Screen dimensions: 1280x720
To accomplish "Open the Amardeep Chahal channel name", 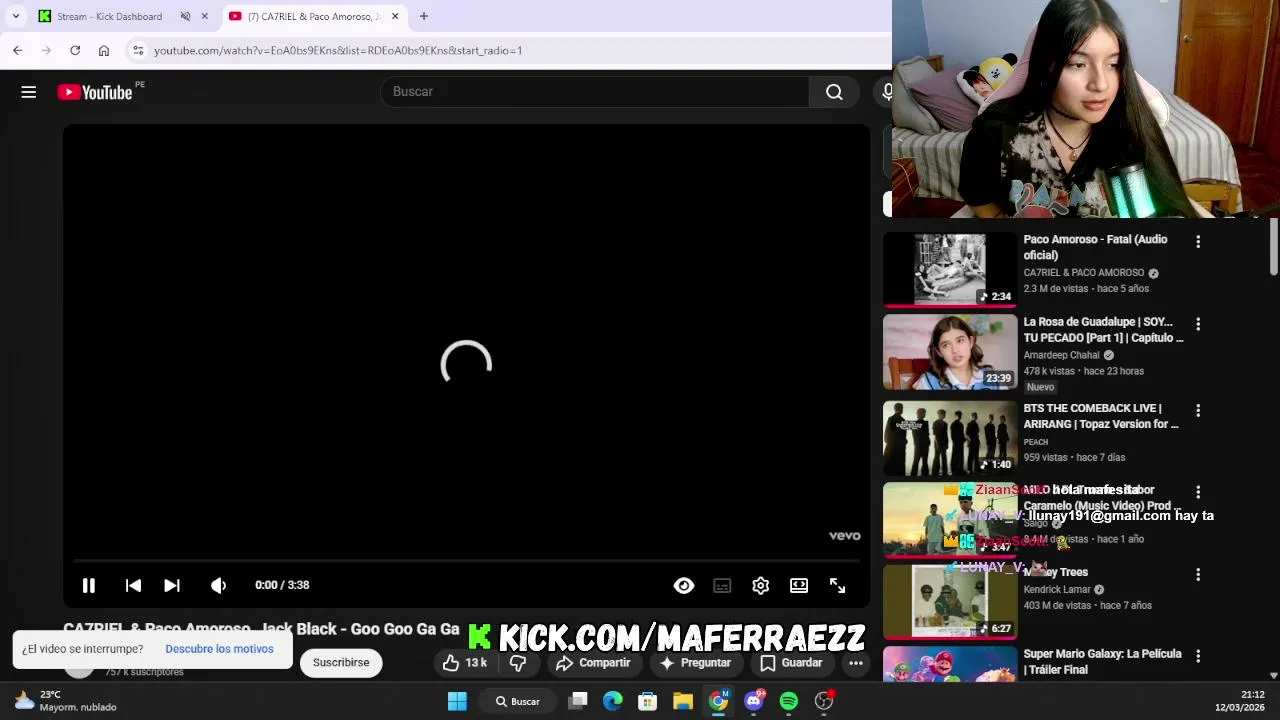I will click(1061, 355).
